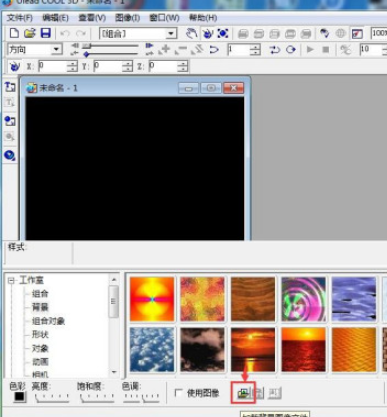Toggle the Easy Palette display icon
The height and width of the screenshot is (417, 387).
point(357,33)
